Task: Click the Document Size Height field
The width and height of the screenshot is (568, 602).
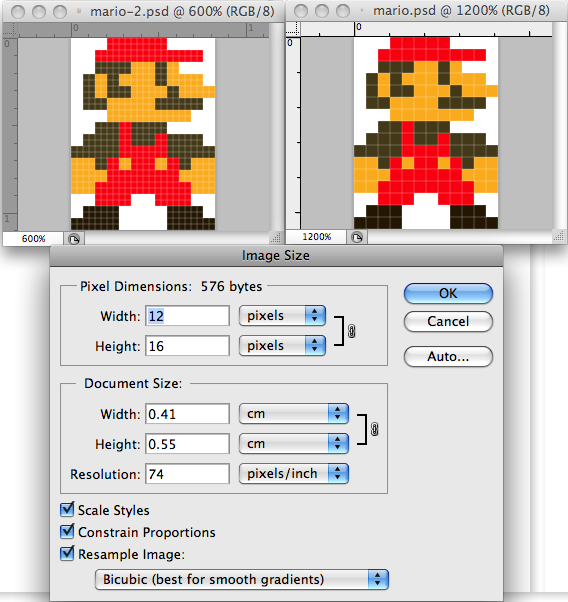Action: click(187, 444)
